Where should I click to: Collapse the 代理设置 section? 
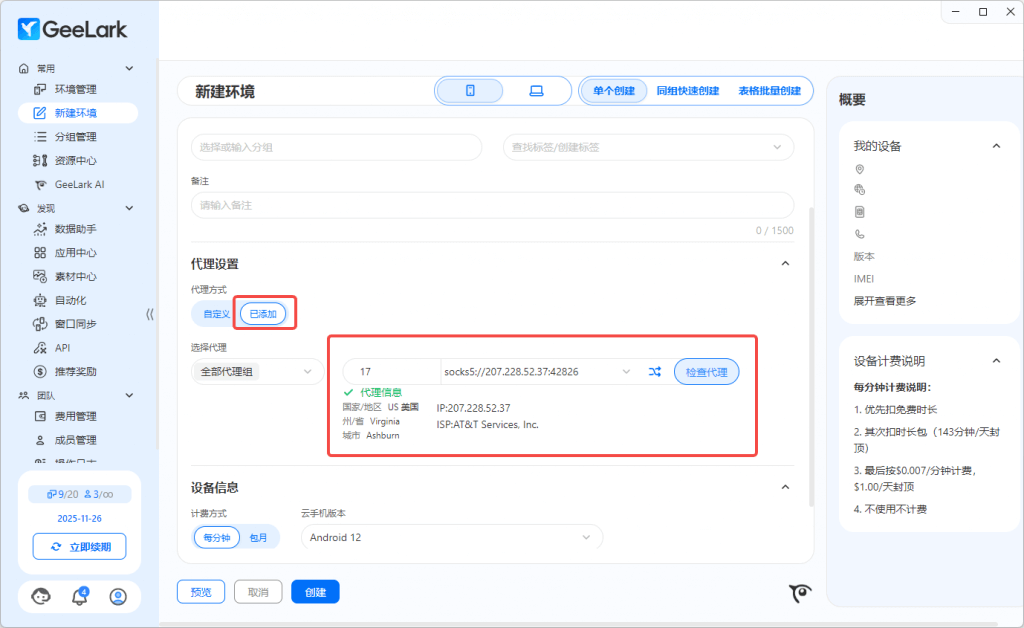785,264
